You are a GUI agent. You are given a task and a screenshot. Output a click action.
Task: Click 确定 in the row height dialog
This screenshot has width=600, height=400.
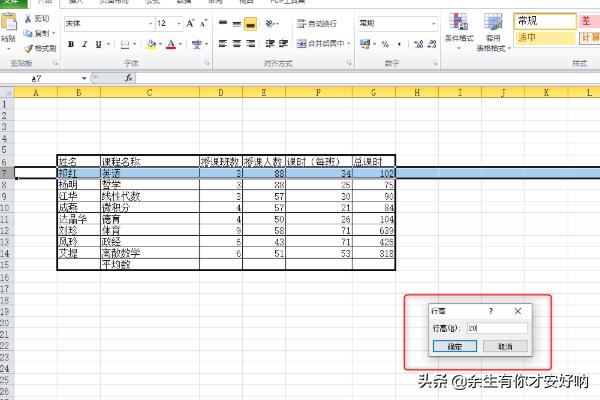point(455,346)
